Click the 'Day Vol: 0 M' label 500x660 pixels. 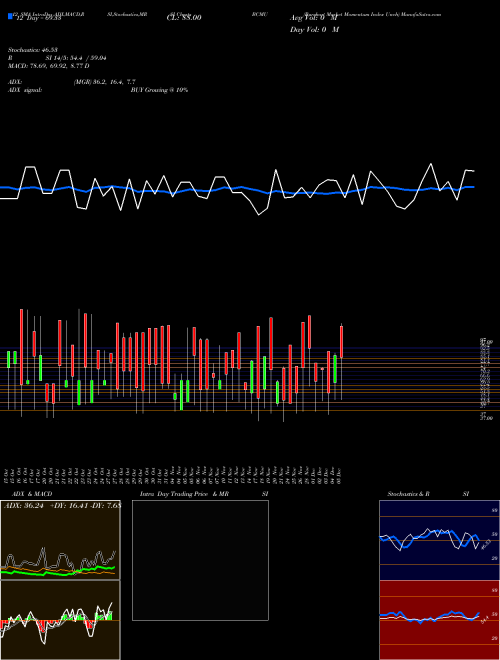click(314, 30)
